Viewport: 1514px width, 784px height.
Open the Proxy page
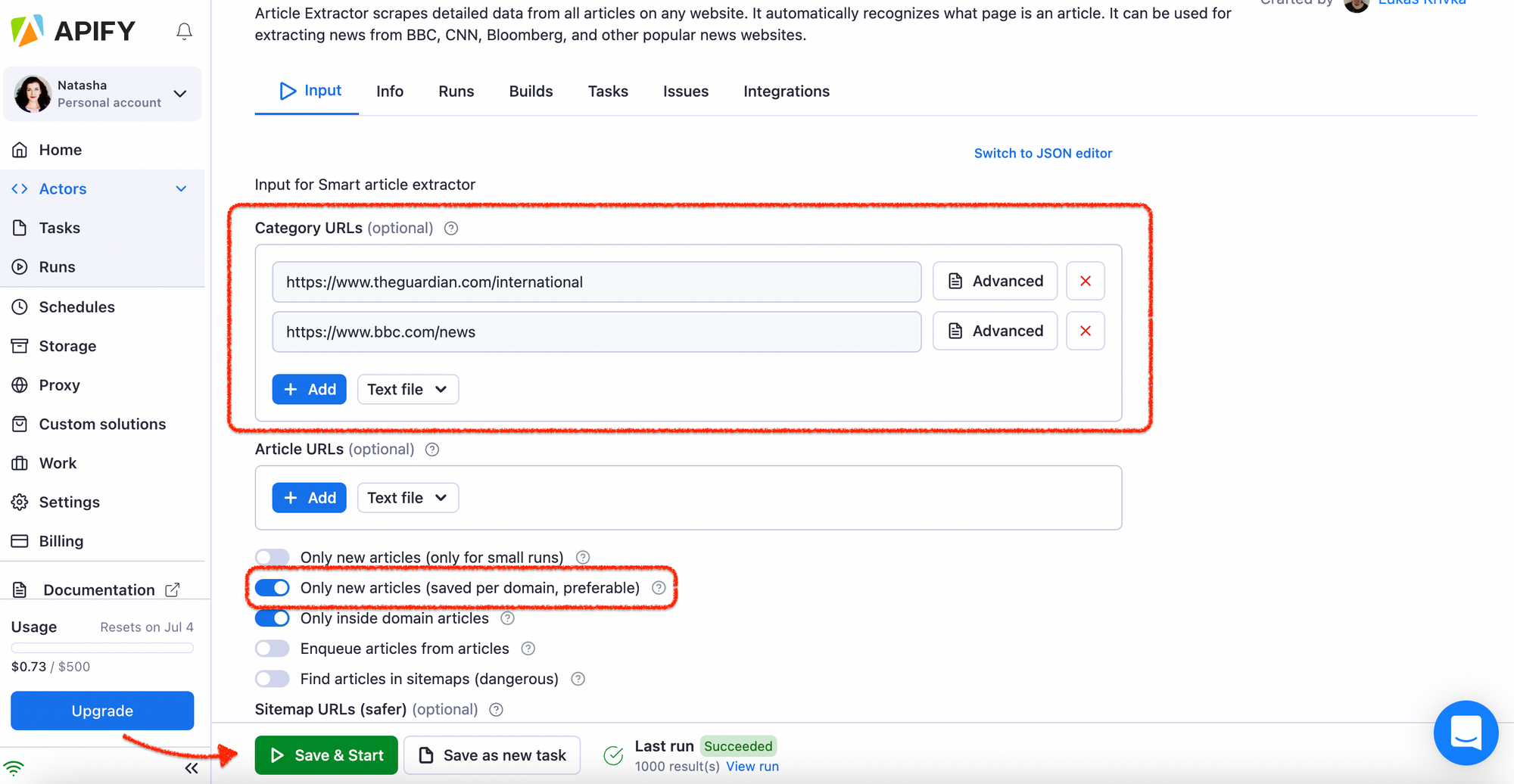60,384
